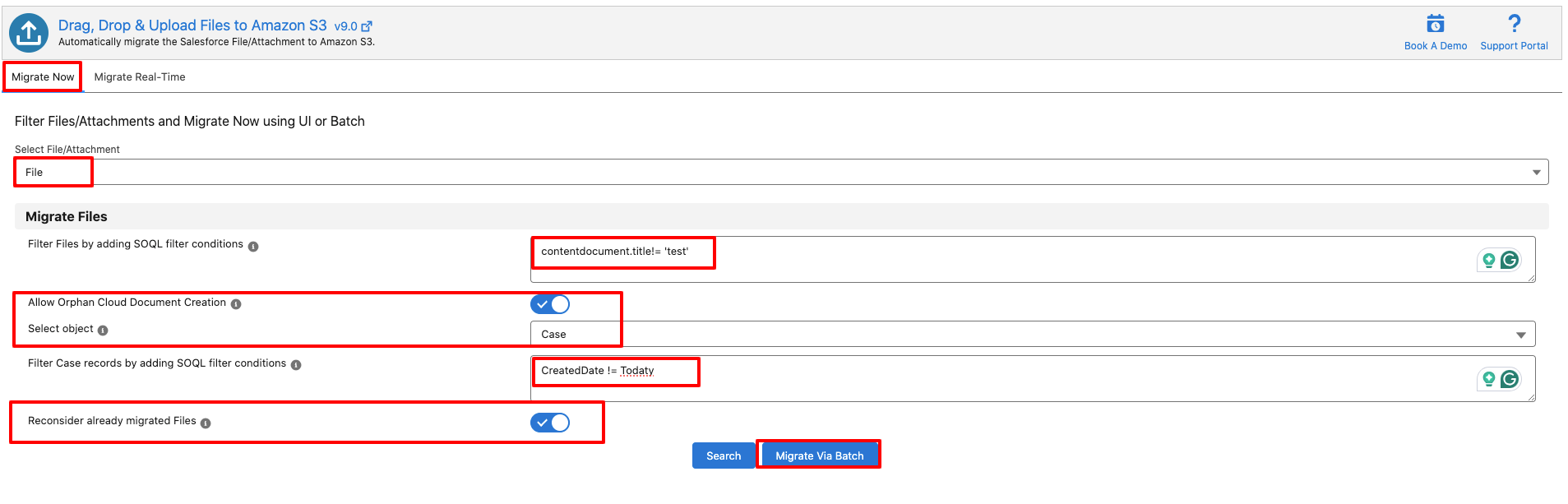This screenshot has width=1568, height=504.
Task: Toggle Allow Orphan Cloud Document Creation switch
Action: [550, 304]
